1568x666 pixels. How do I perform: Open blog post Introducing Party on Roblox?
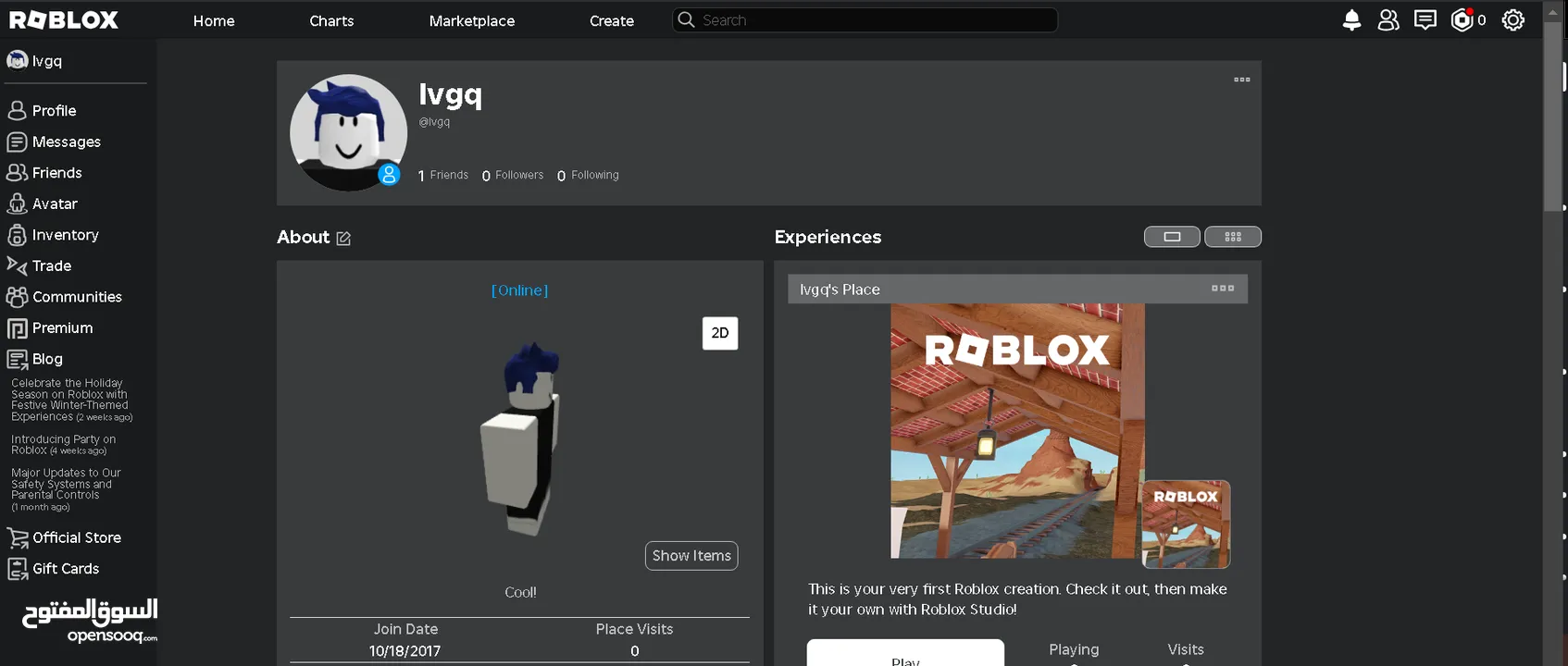click(x=63, y=445)
